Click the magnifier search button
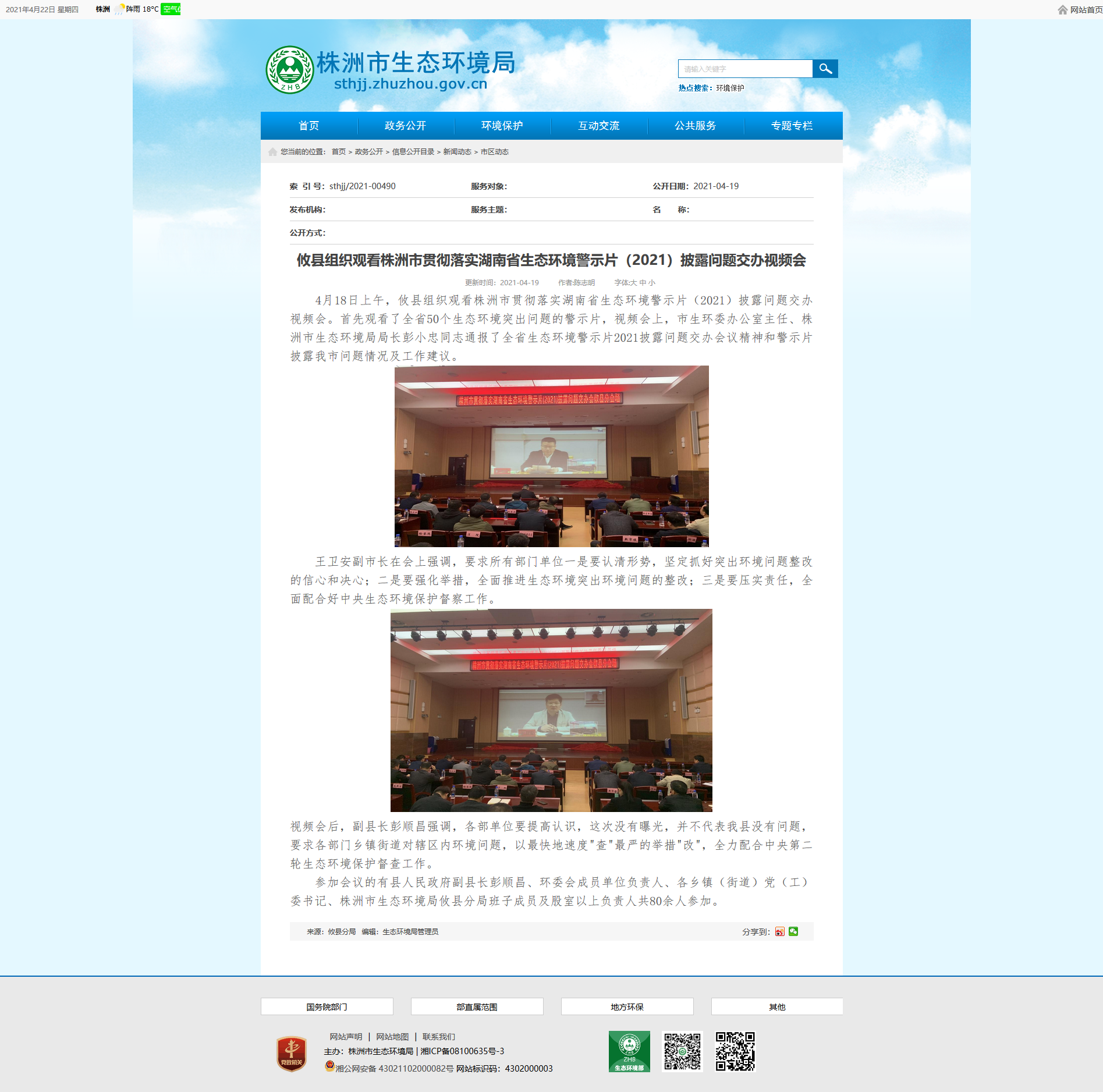Screen dimensions: 1103x1092 pyautogui.click(x=825, y=69)
